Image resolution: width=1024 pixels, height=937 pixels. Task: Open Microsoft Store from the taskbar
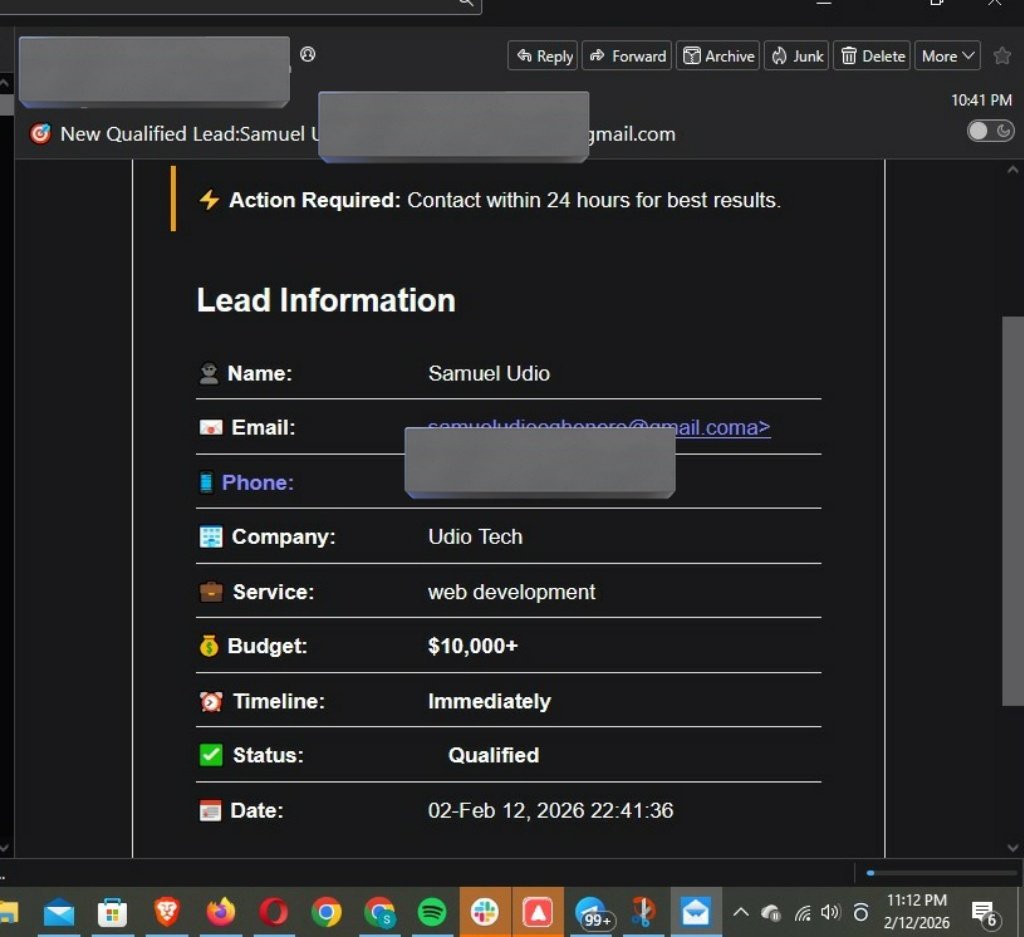tap(112, 912)
